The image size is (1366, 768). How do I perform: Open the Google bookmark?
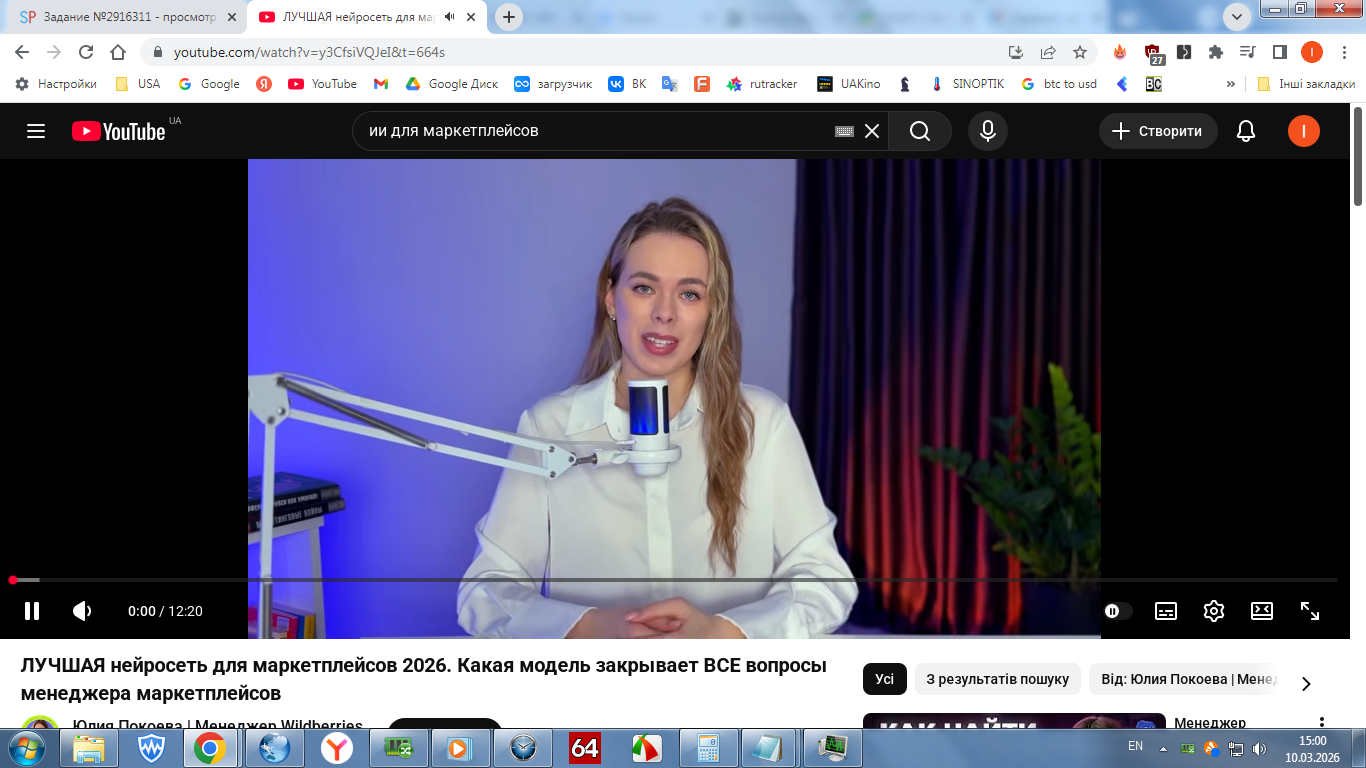209,84
